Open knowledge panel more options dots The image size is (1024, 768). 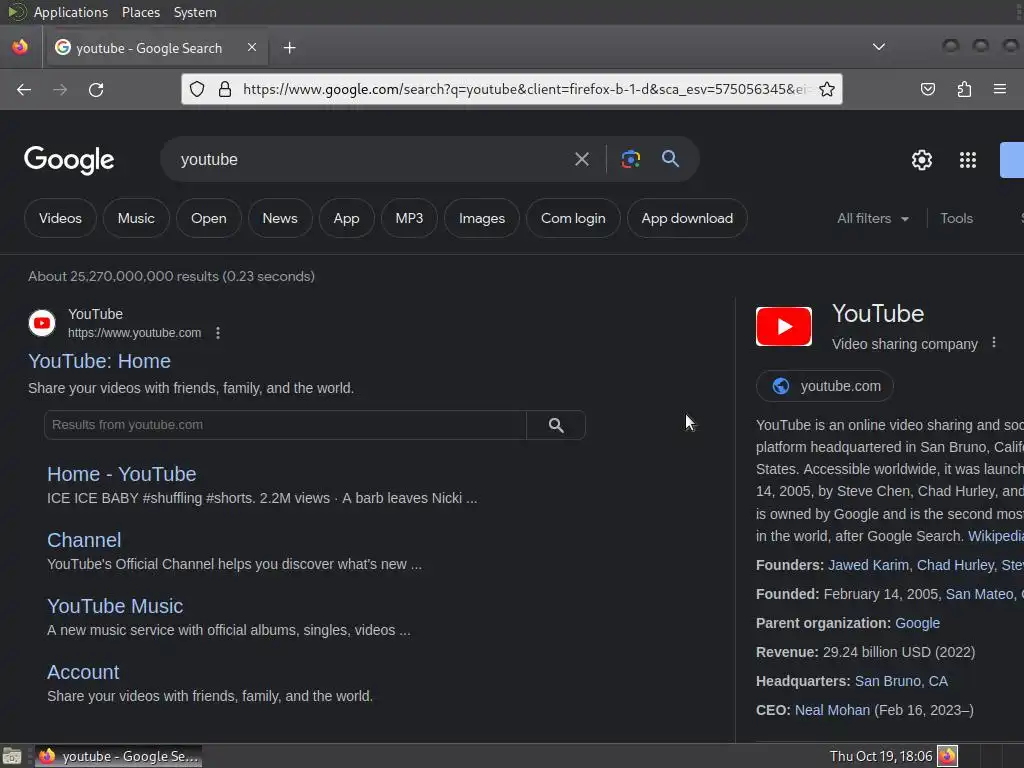(994, 342)
